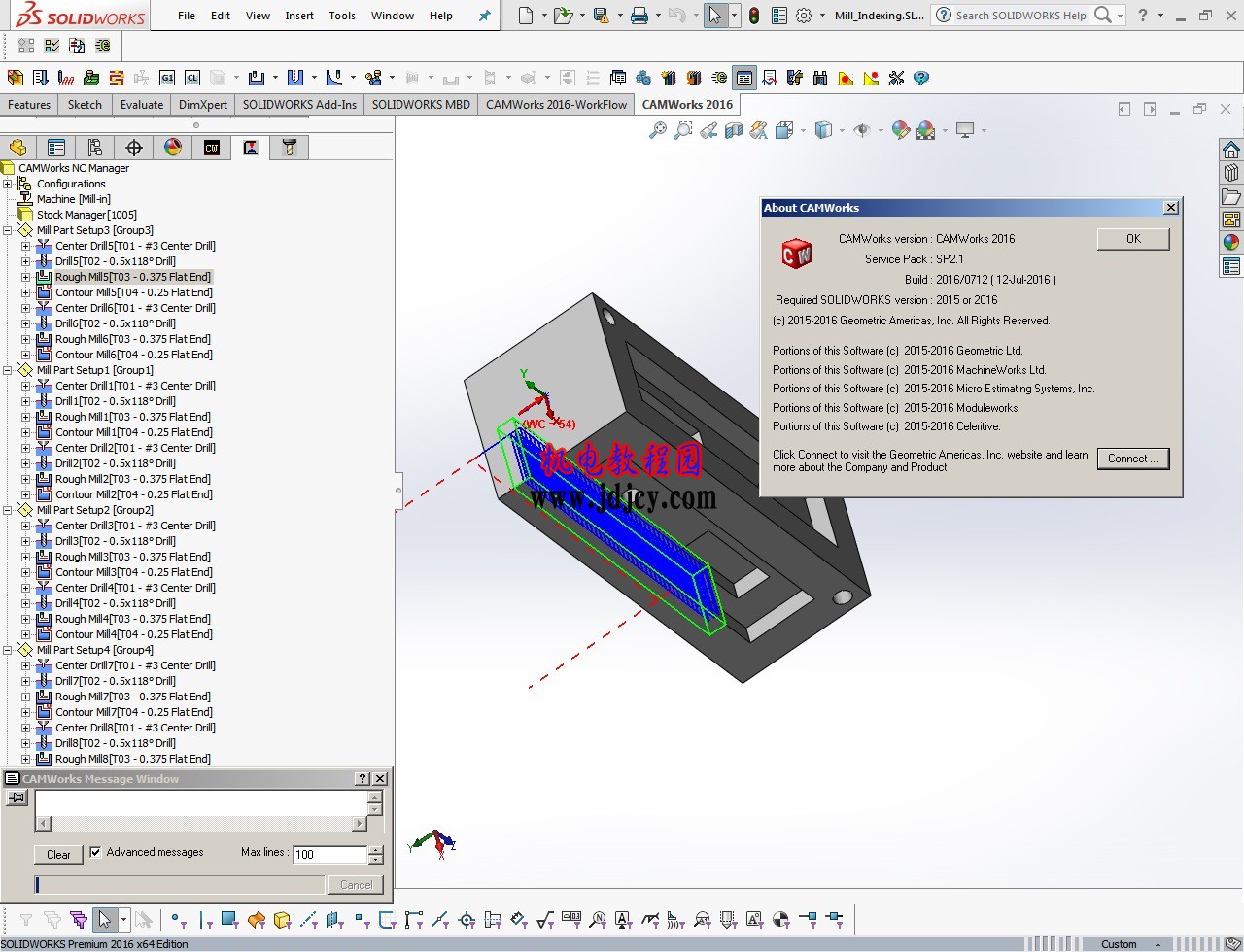The height and width of the screenshot is (952, 1244).
Task: Collapse the Mill Part Setup1 [Group1] node
Action: click(x=8, y=370)
